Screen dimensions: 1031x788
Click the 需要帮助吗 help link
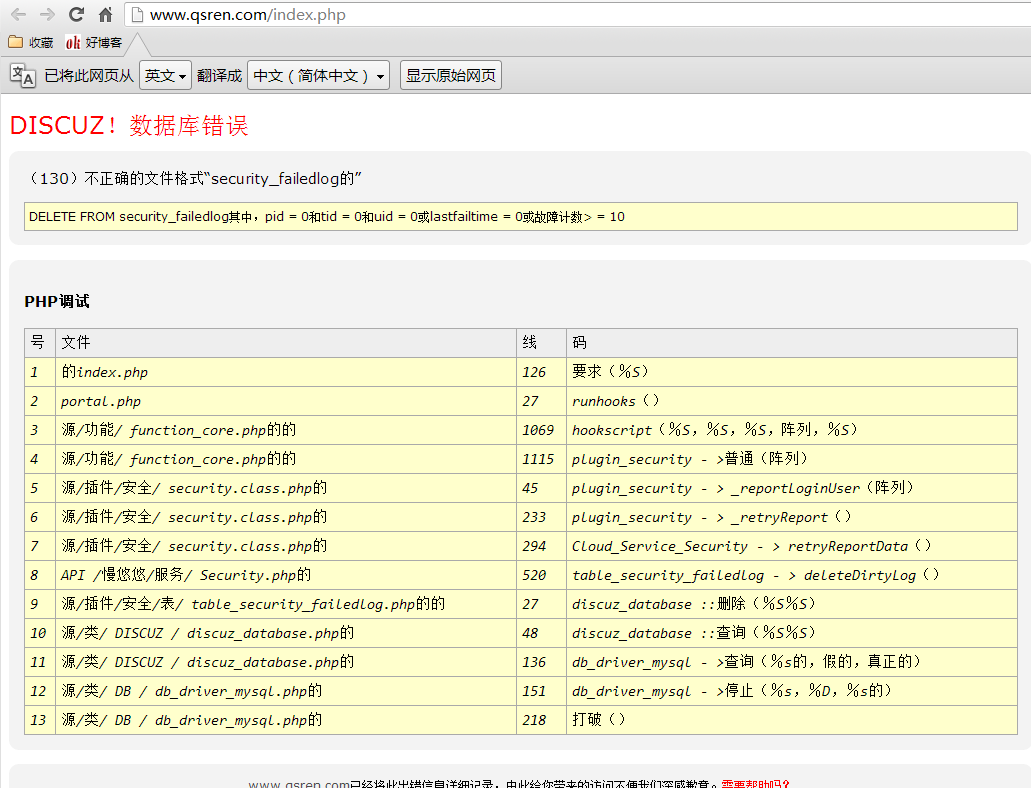[754, 783]
